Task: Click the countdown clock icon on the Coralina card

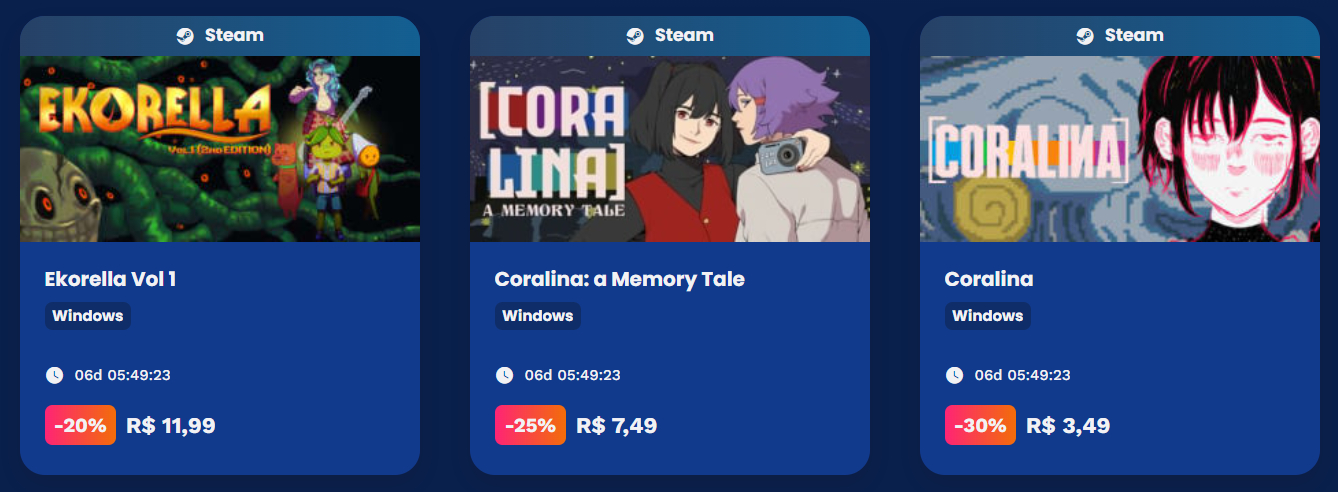Action: point(954,375)
